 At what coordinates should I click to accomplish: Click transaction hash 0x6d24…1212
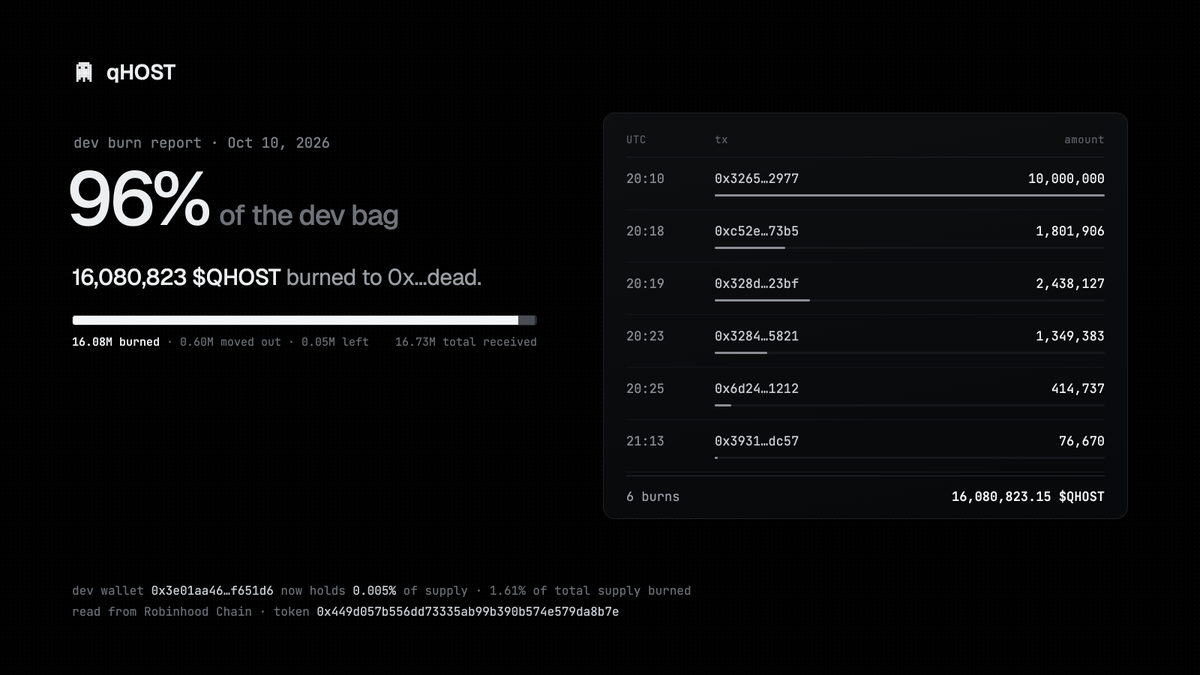pos(756,388)
